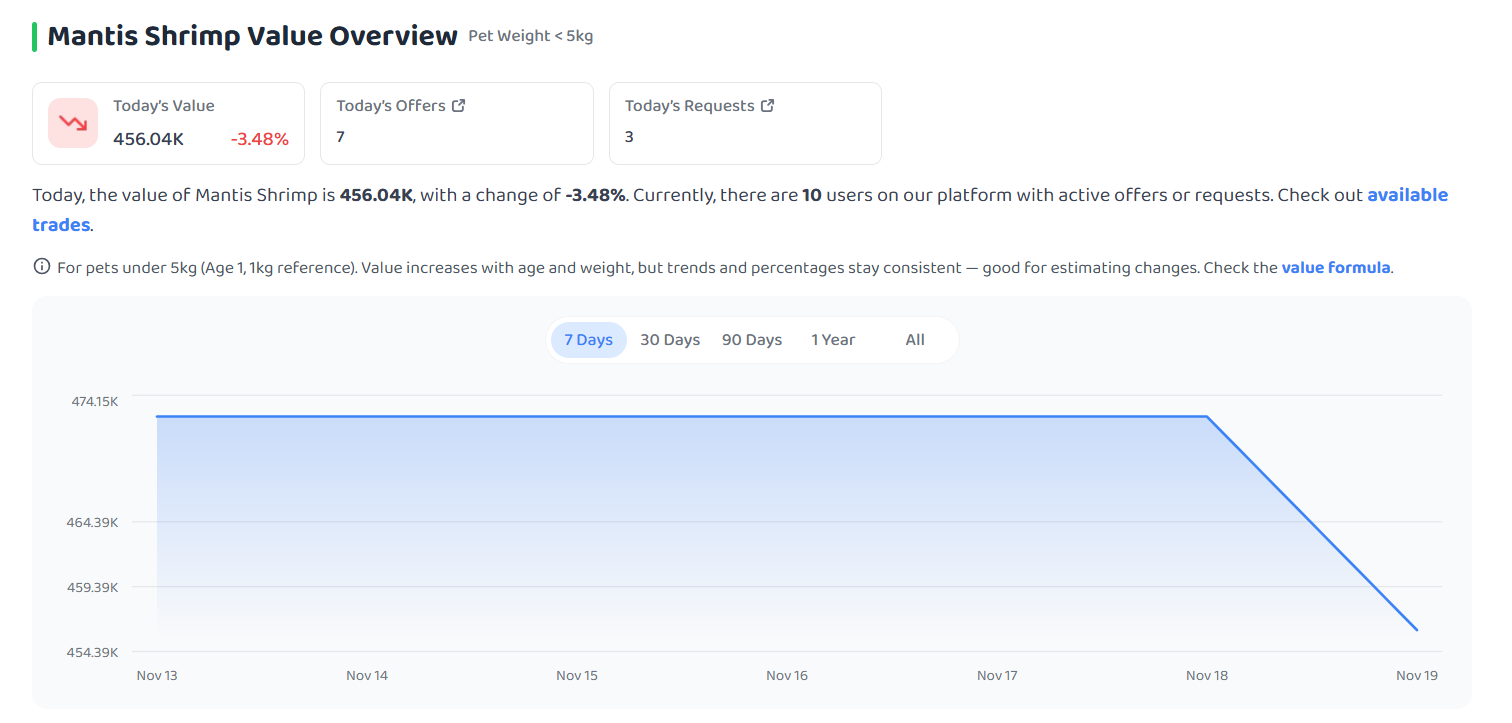The image size is (1512, 723).
Task: Open the available trades link
Action: coord(740,210)
